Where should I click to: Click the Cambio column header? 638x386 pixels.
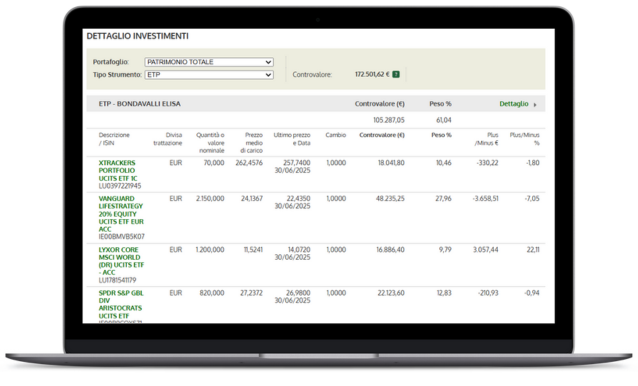click(x=336, y=135)
